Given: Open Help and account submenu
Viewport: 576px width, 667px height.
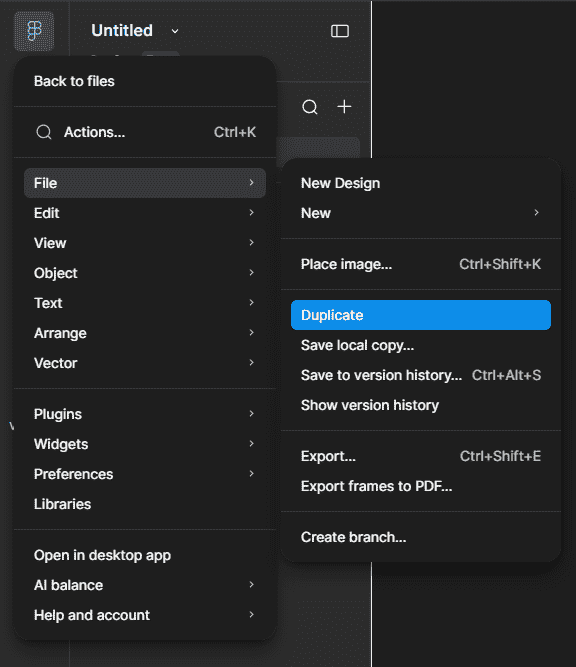Looking at the screenshot, I should (x=145, y=615).
